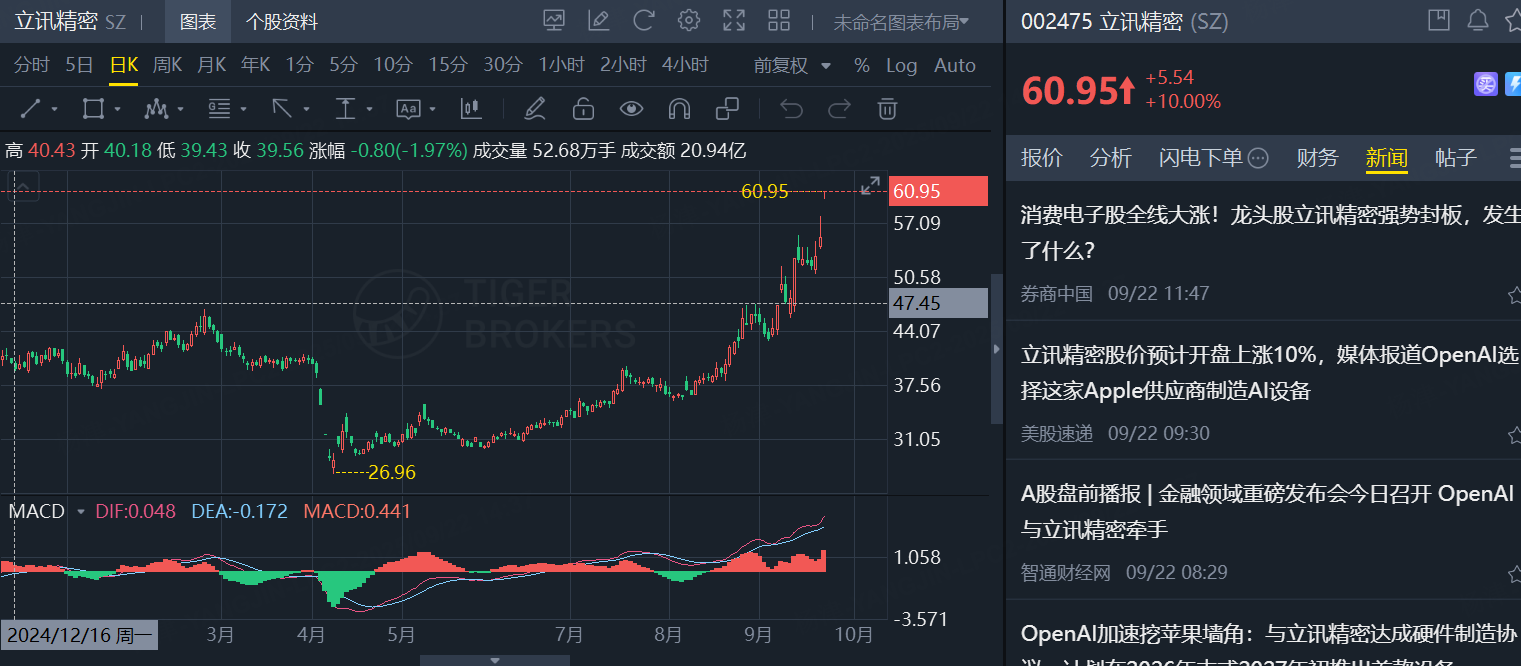Click the bookmark note icon beside 002475

[1439, 20]
